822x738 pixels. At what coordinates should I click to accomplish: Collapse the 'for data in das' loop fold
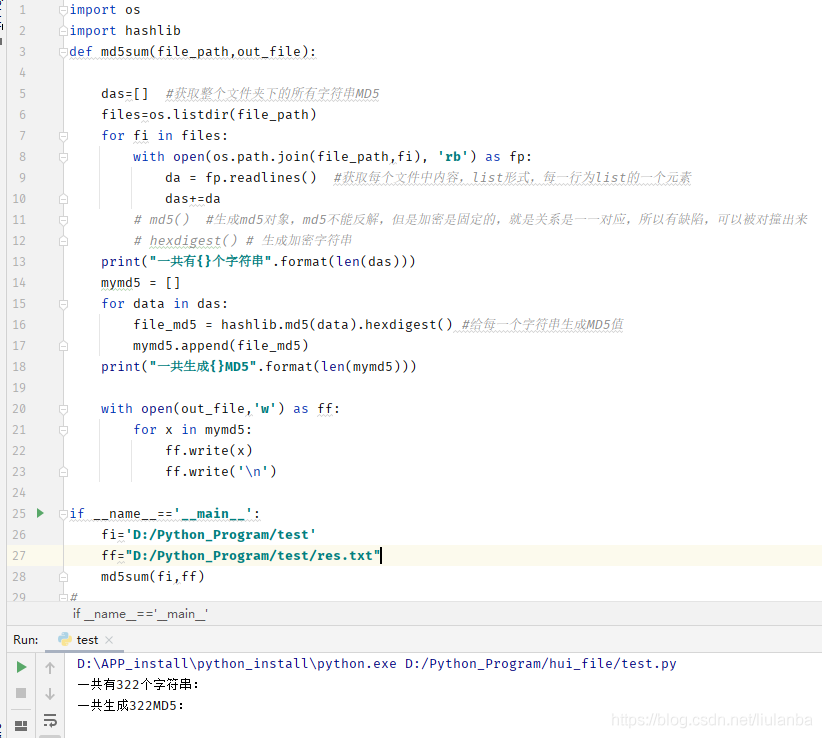coord(63,304)
